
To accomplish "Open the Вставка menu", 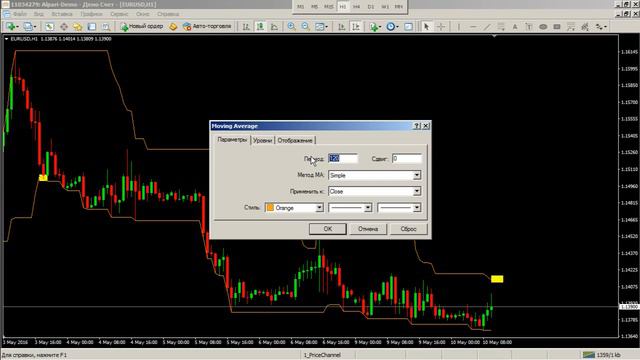I will (x=62, y=14).
